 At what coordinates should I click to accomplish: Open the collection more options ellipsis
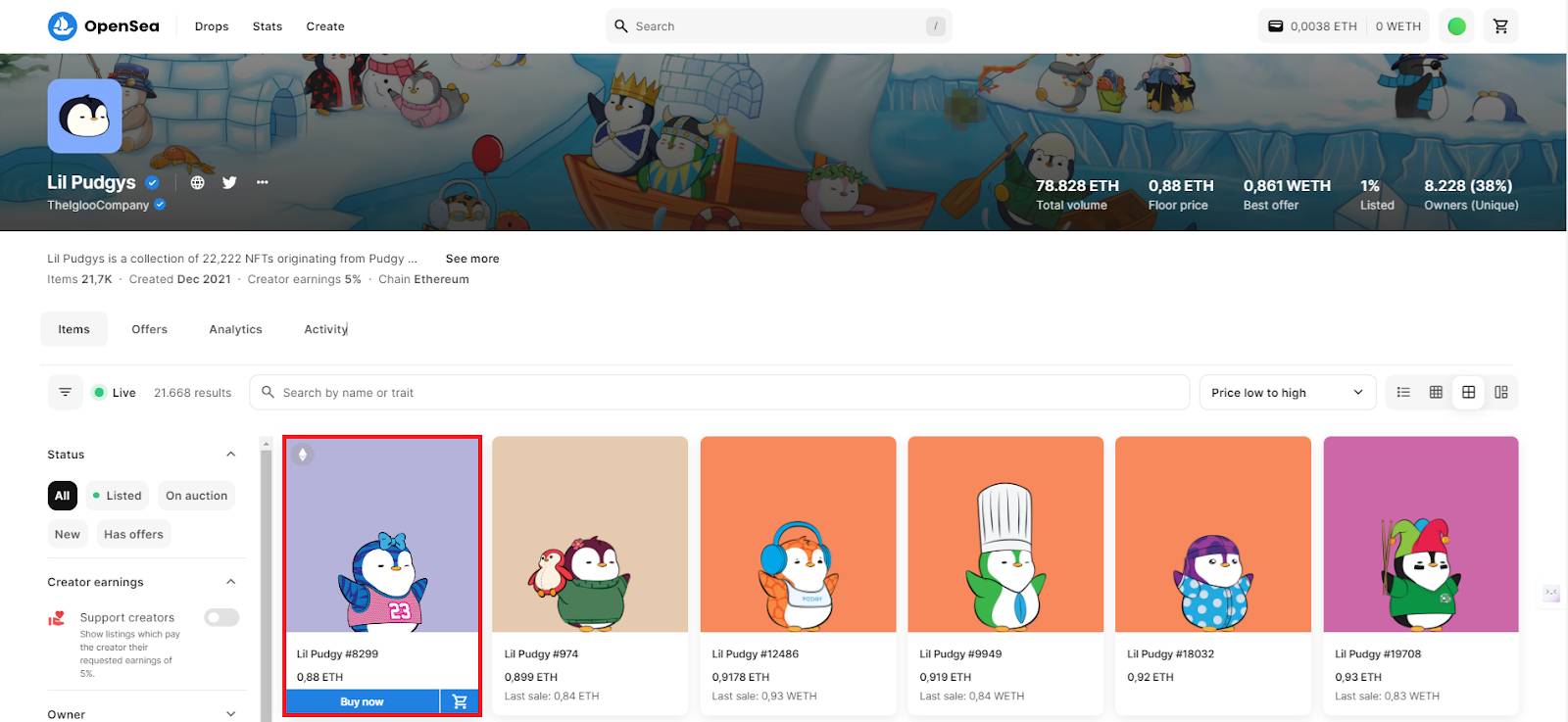pyautogui.click(x=262, y=182)
